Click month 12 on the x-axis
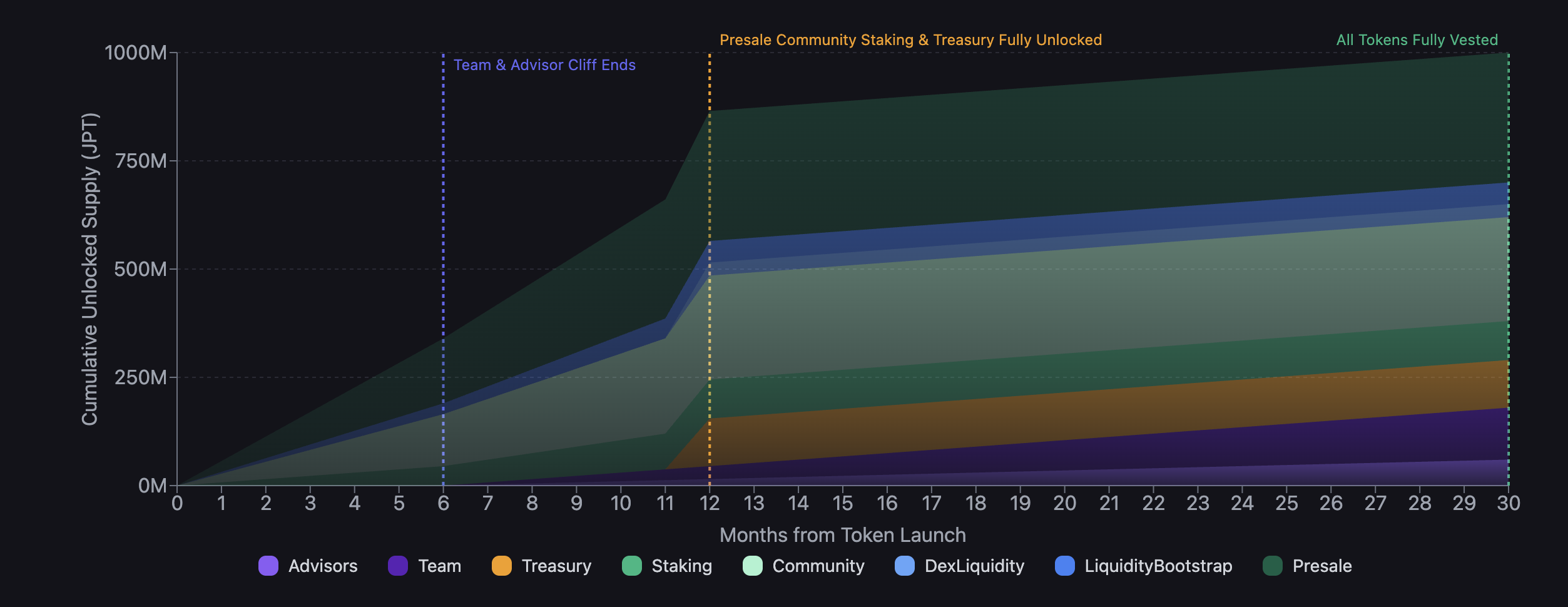 click(x=710, y=503)
